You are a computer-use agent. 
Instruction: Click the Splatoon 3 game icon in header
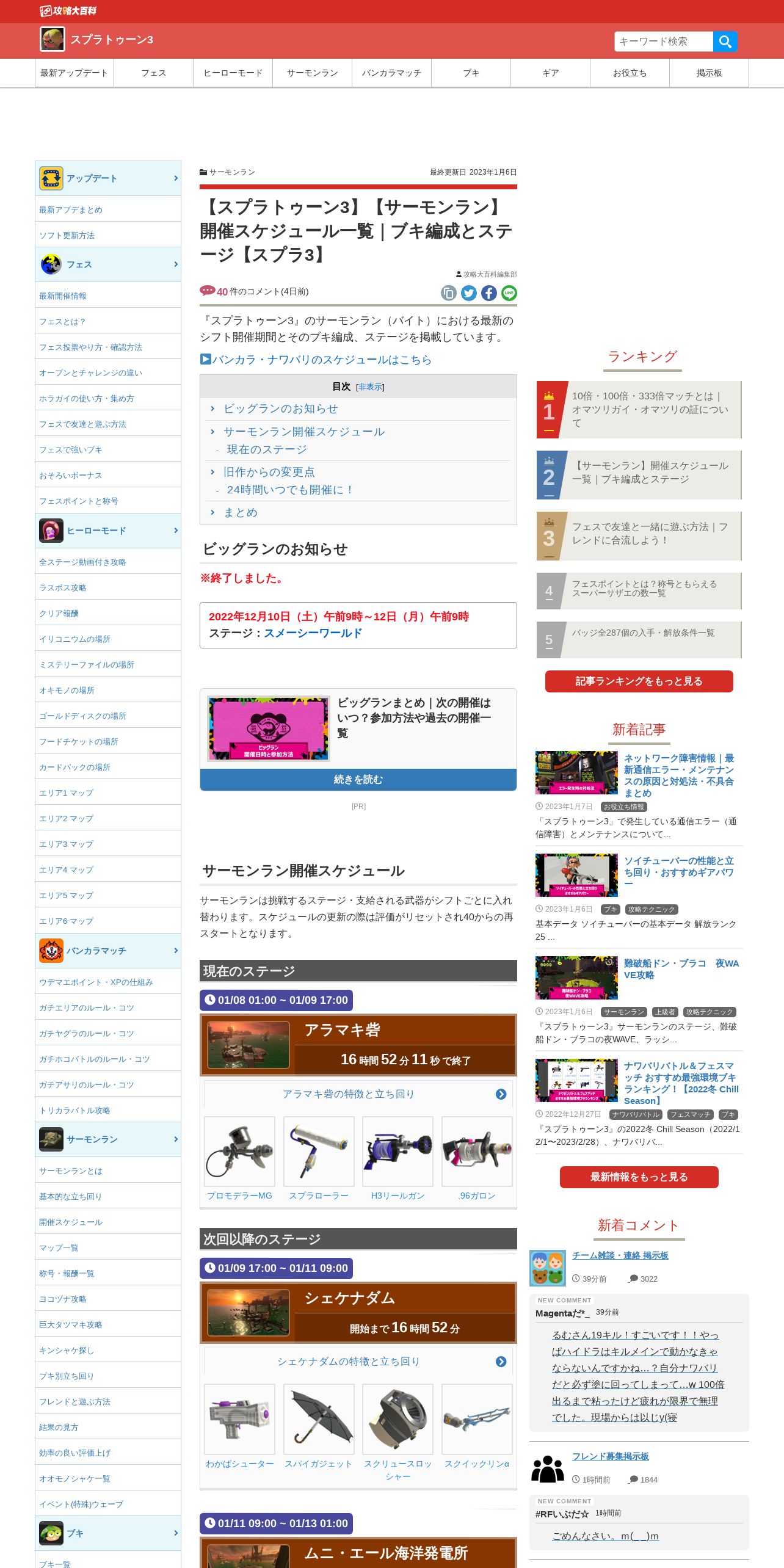(52, 39)
